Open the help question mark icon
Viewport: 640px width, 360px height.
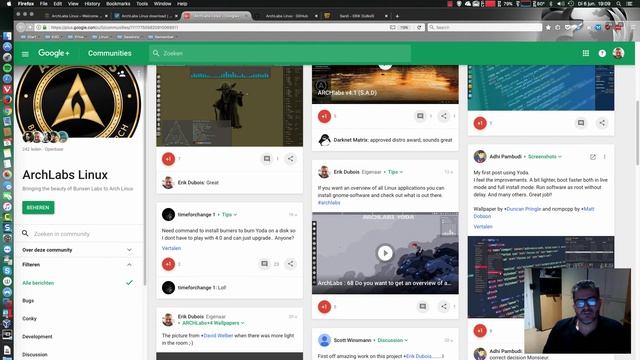[x=602, y=53]
